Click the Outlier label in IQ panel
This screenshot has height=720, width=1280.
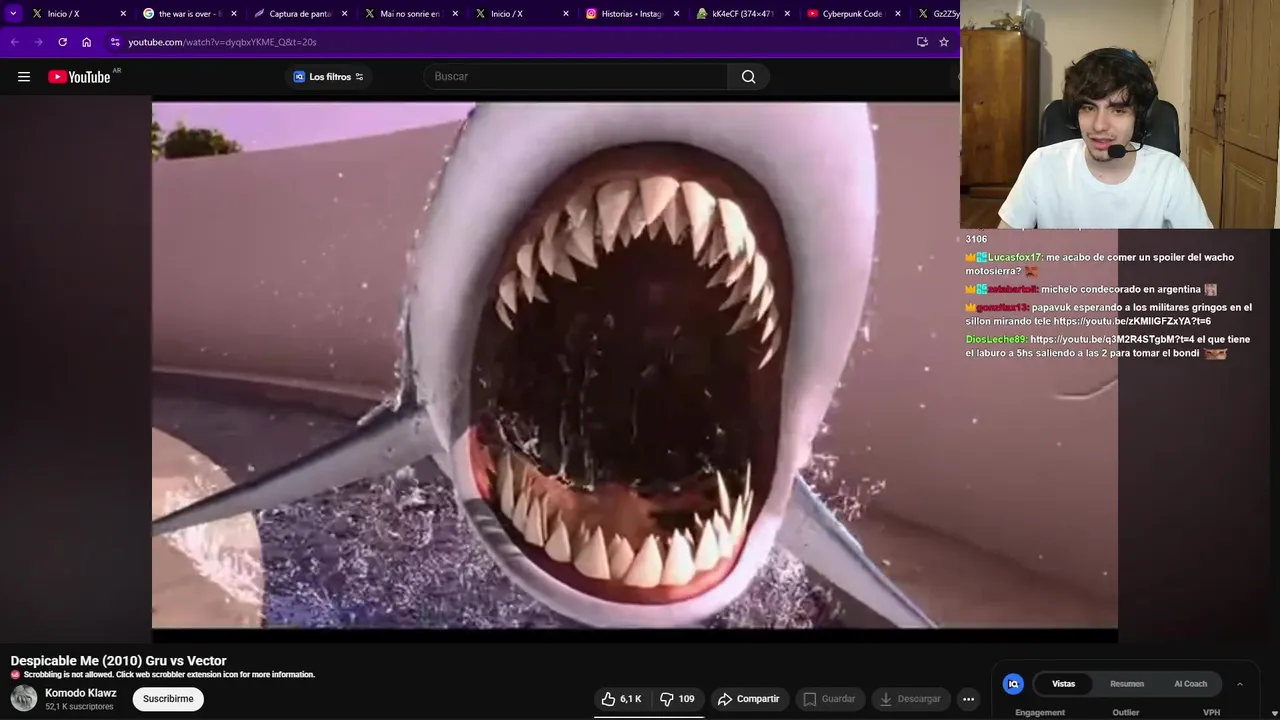(x=1126, y=713)
